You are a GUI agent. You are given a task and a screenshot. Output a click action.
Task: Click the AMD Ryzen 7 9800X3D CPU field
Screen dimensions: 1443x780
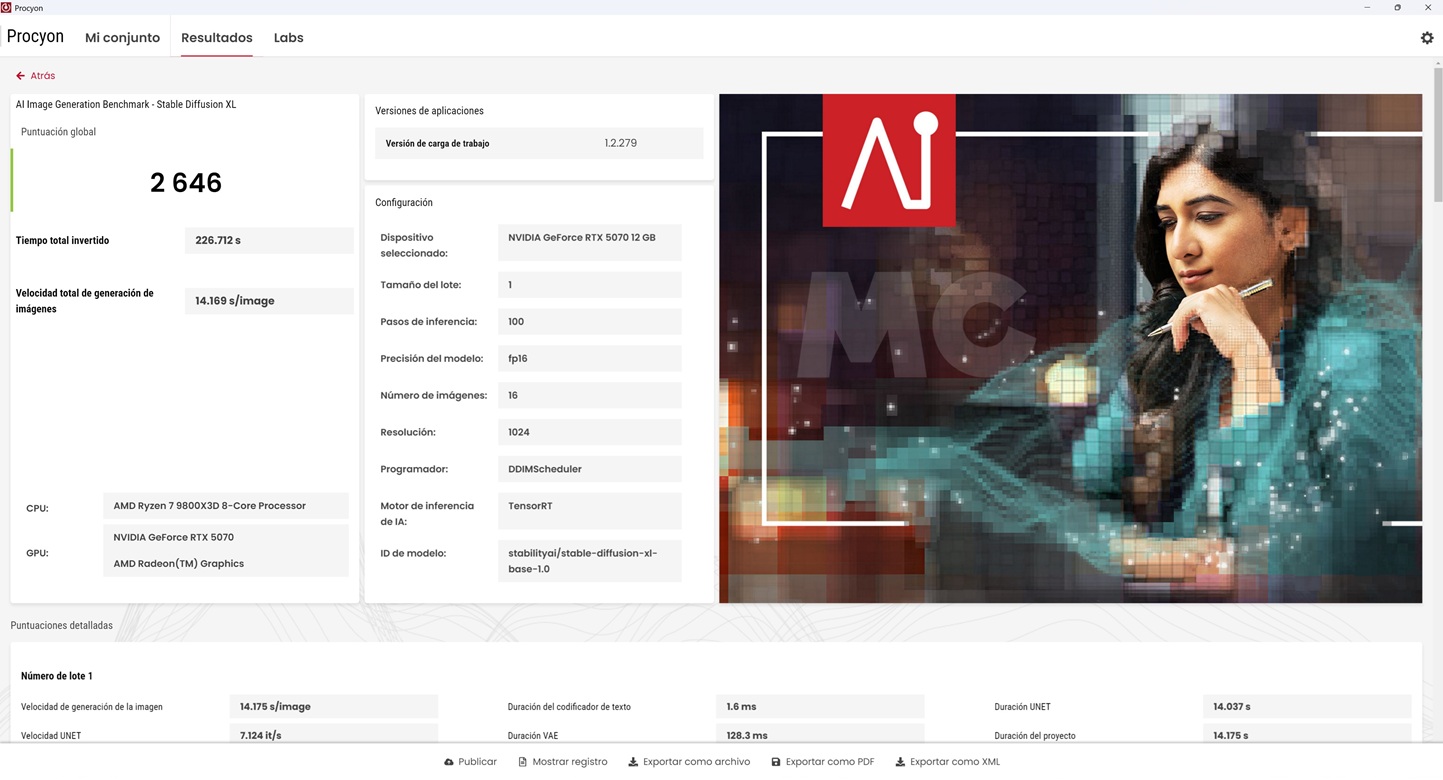coord(226,506)
